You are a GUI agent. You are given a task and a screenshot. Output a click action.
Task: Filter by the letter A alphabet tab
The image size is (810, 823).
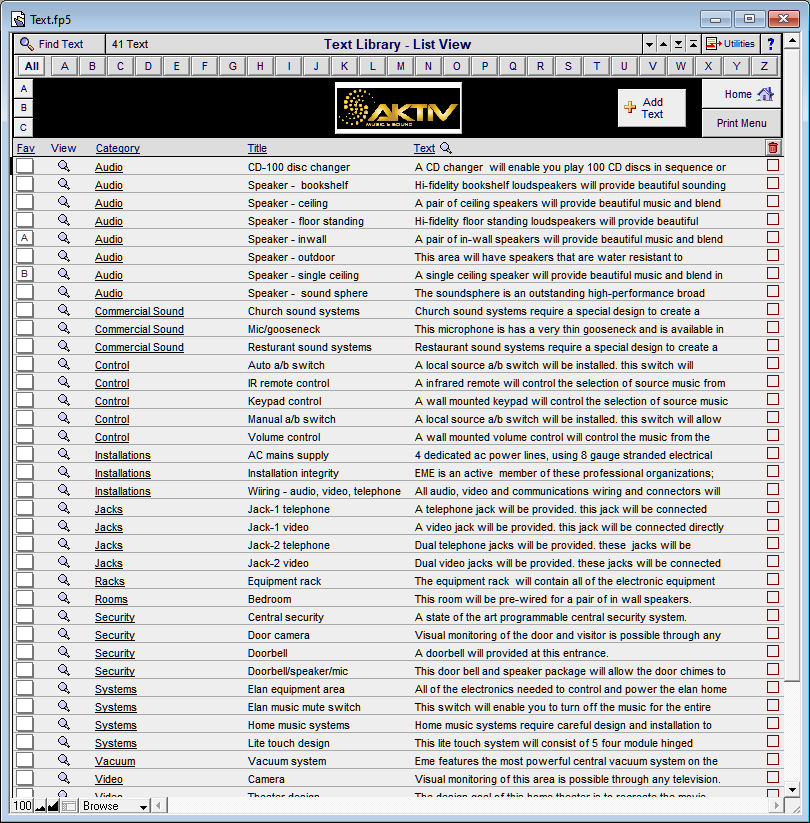[x=65, y=66]
